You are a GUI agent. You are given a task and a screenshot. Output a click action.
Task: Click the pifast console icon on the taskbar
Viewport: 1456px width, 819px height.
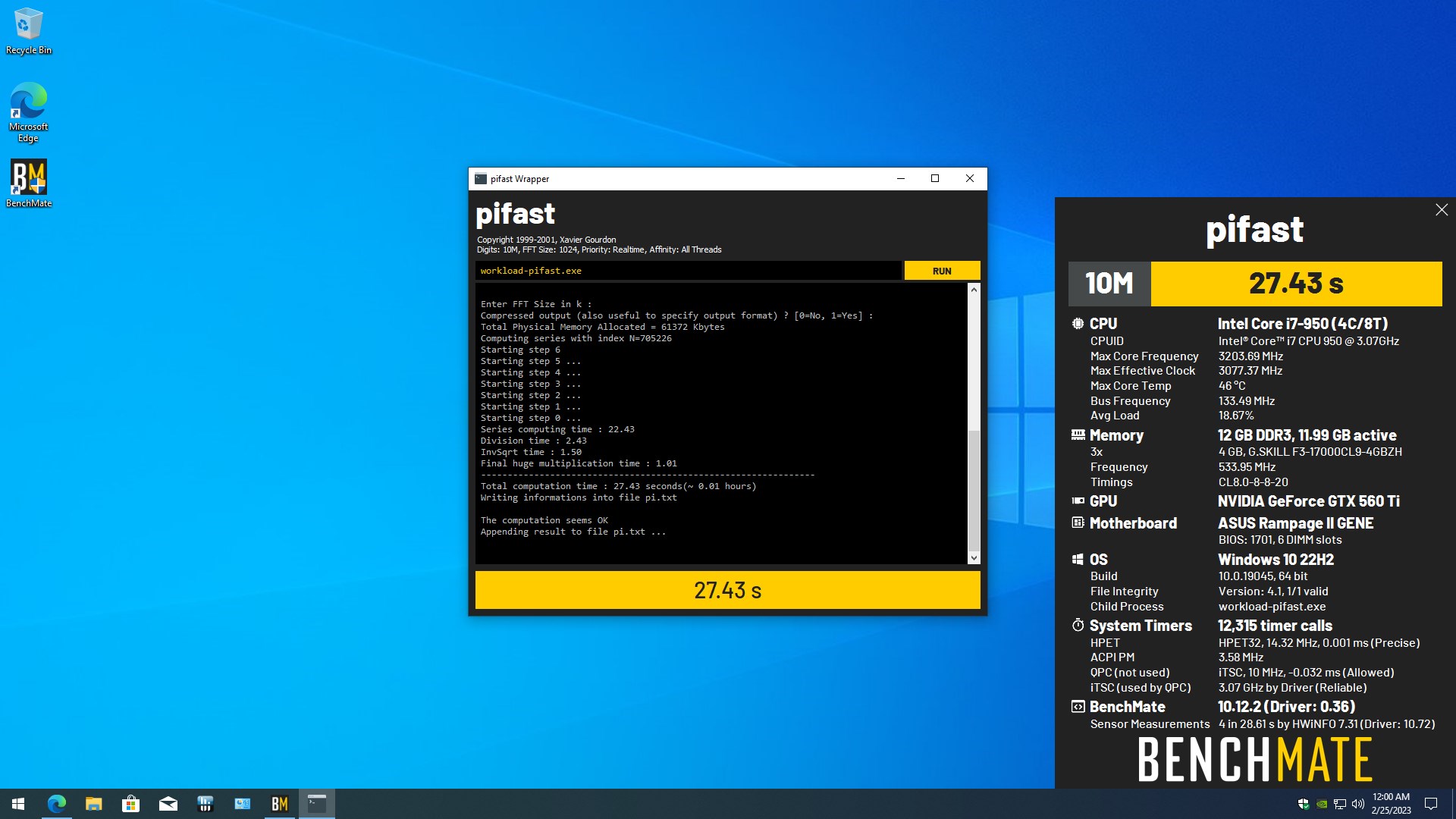(x=316, y=804)
